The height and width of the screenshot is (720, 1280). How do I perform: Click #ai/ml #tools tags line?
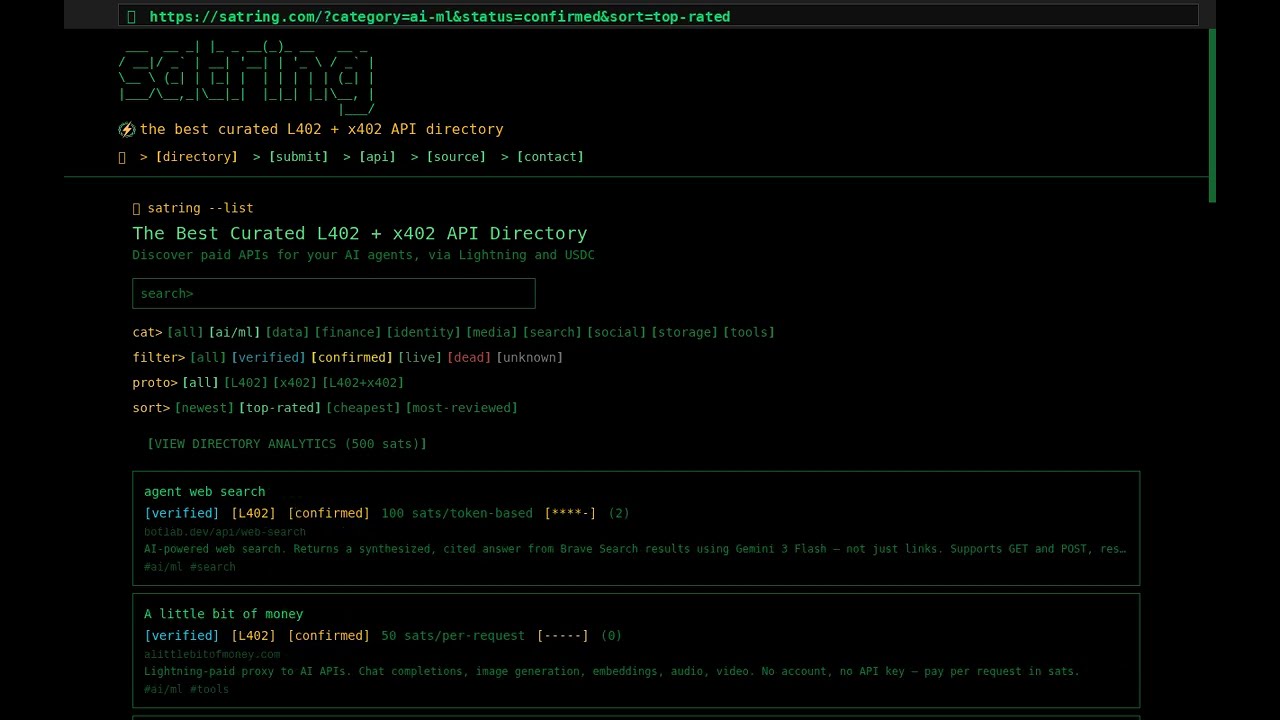click(187, 689)
